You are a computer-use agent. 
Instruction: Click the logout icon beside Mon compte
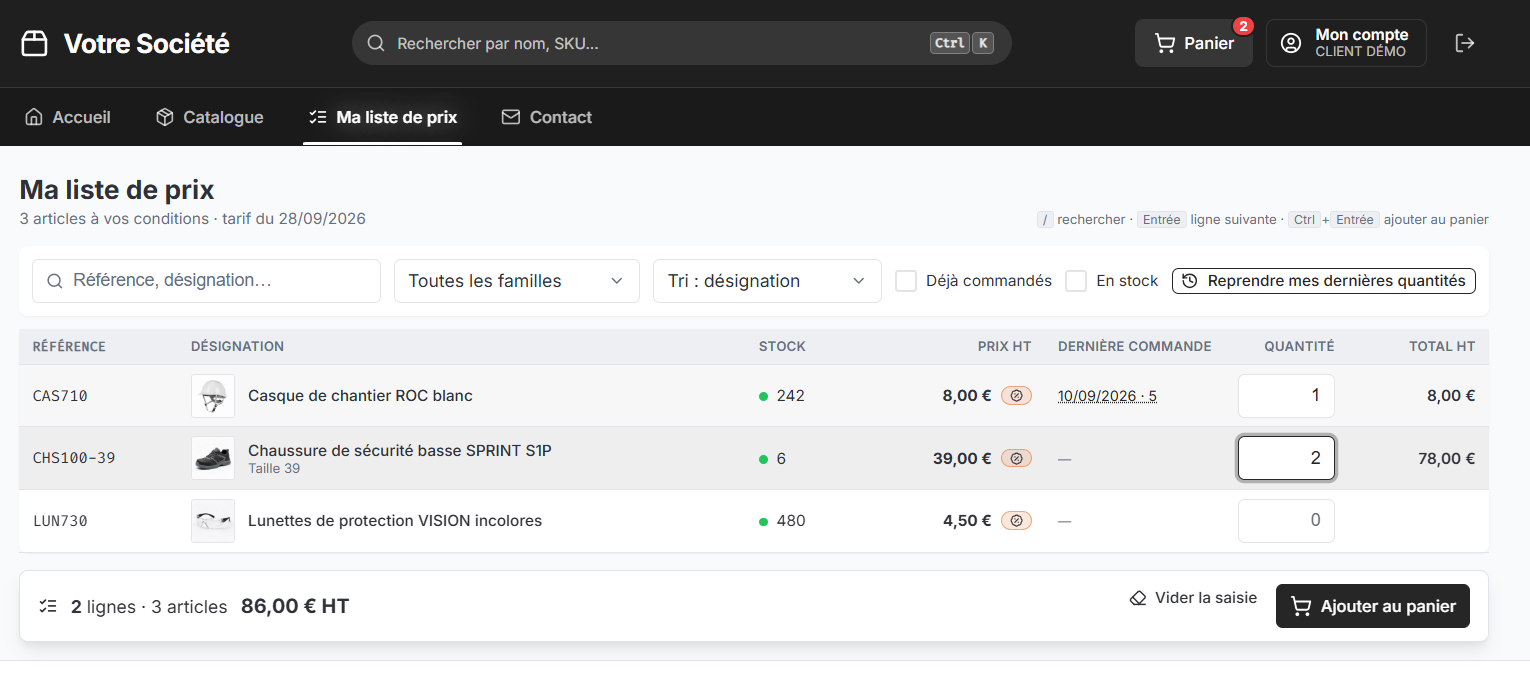pyautogui.click(x=1465, y=43)
